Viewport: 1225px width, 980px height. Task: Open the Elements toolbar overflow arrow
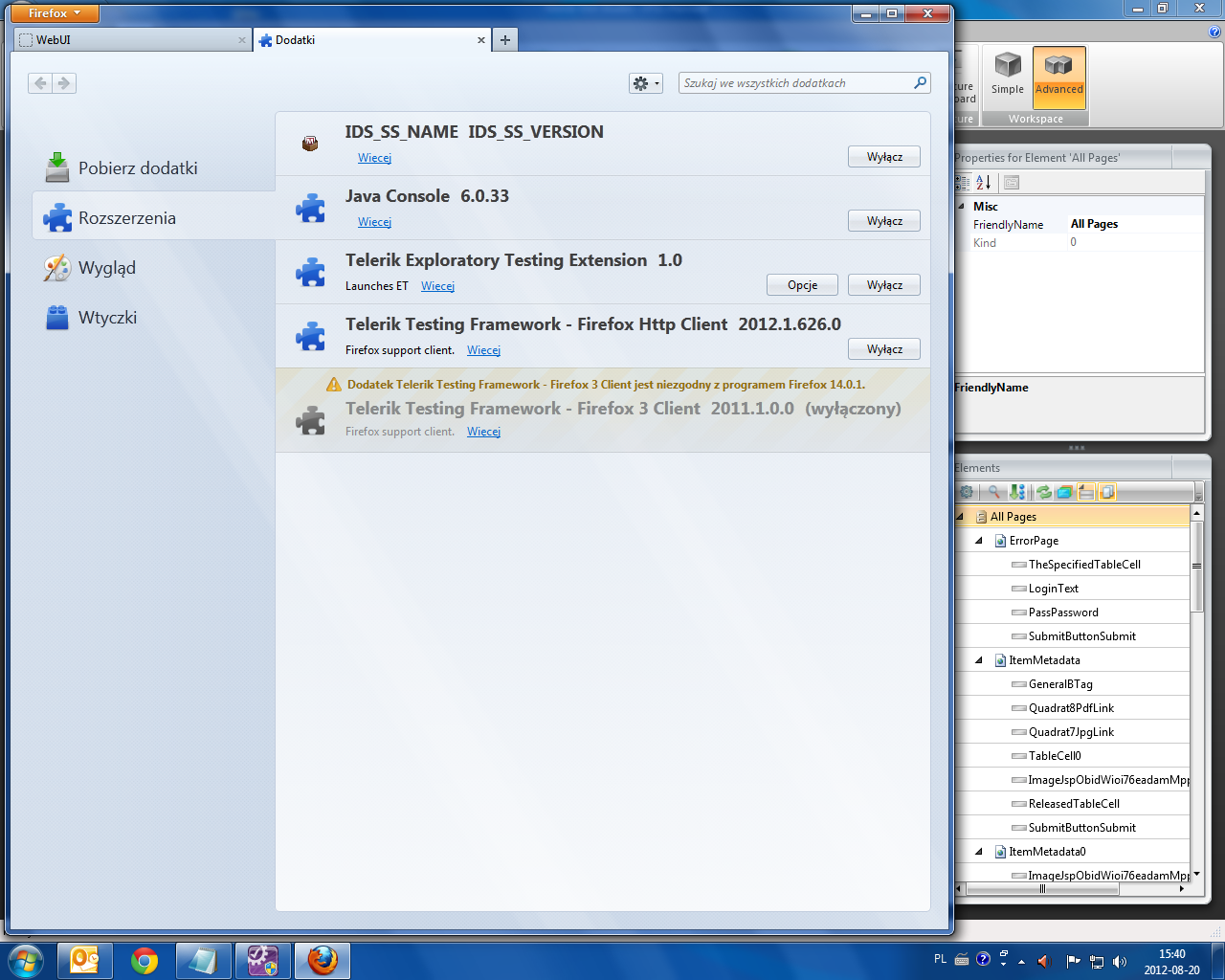pos(1199,492)
